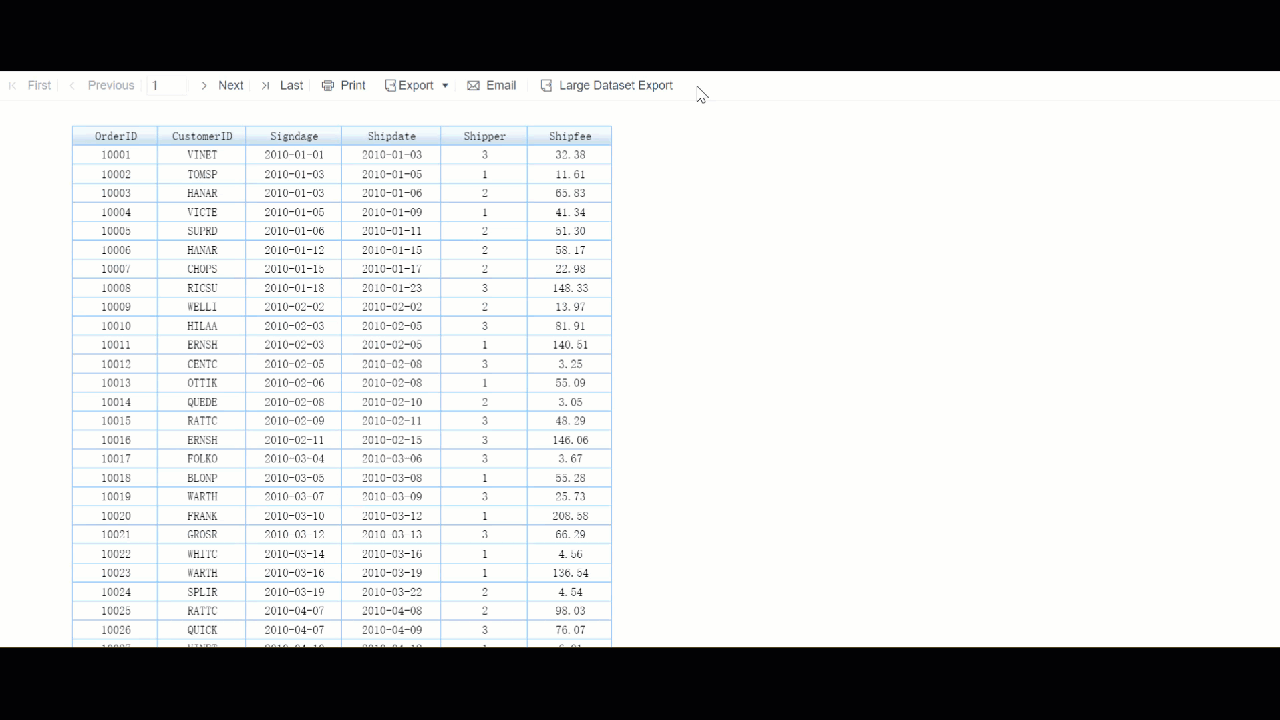The image size is (1280, 720).
Task: Click the First button
Action: 40,85
